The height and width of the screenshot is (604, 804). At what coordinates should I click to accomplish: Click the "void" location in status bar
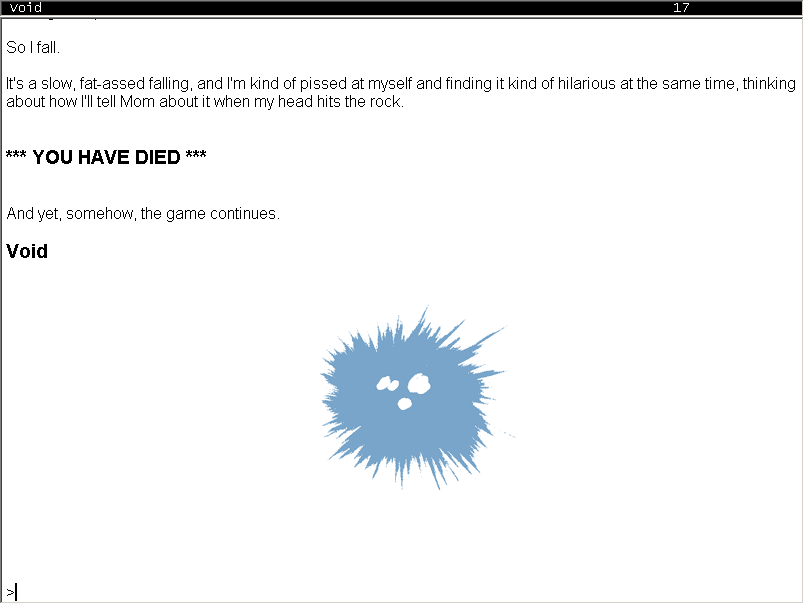coord(26,7)
